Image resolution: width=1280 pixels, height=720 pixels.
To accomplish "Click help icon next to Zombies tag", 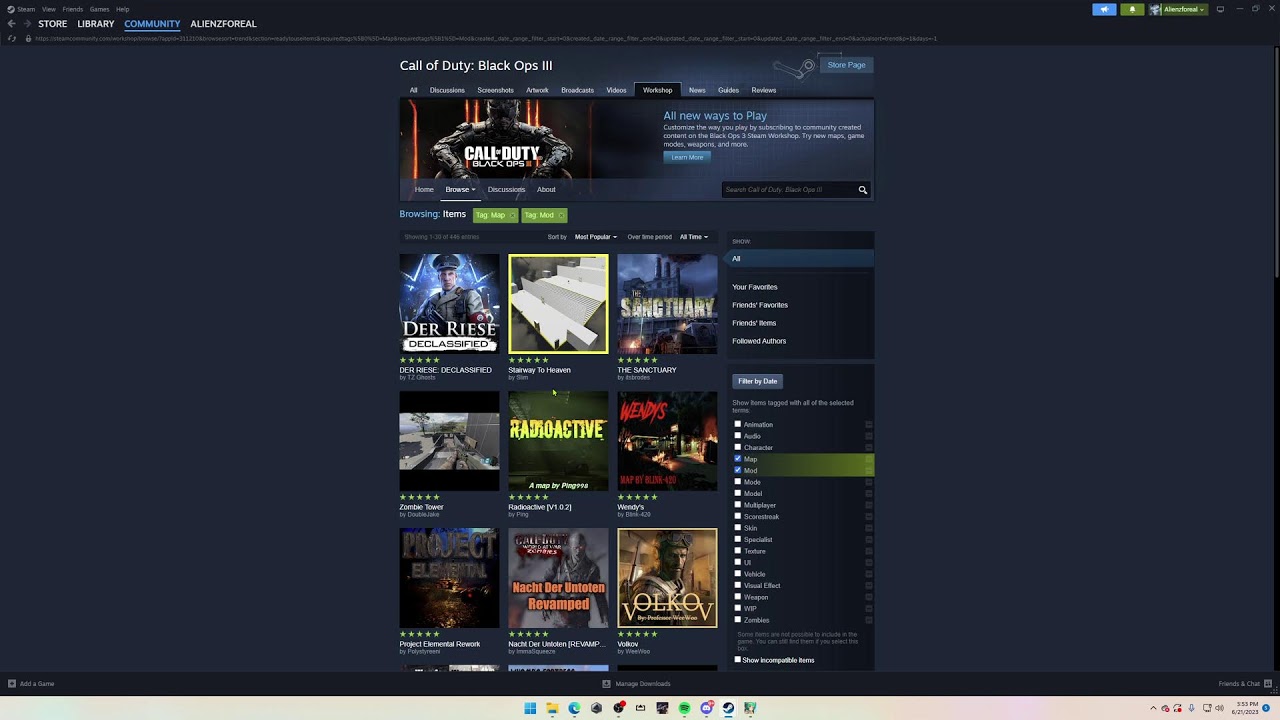I will [868, 620].
